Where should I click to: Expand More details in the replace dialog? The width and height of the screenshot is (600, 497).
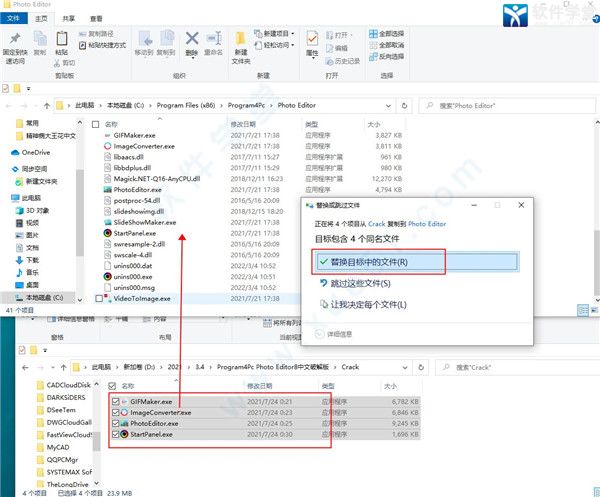pos(333,334)
